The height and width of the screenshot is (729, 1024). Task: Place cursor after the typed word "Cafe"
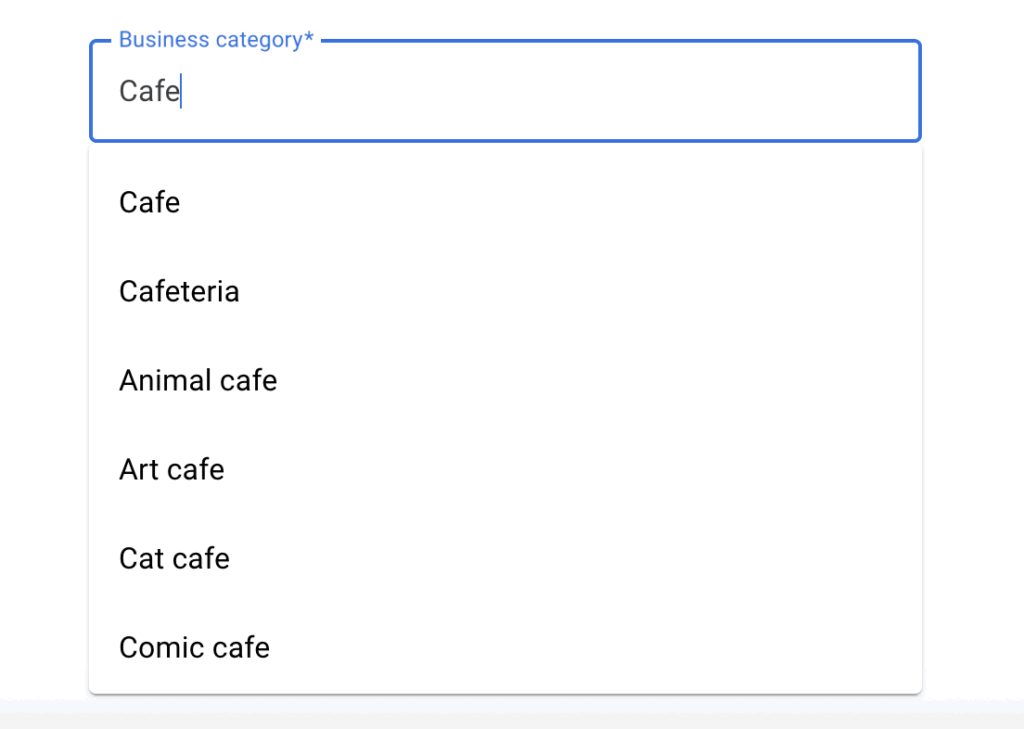click(181, 91)
